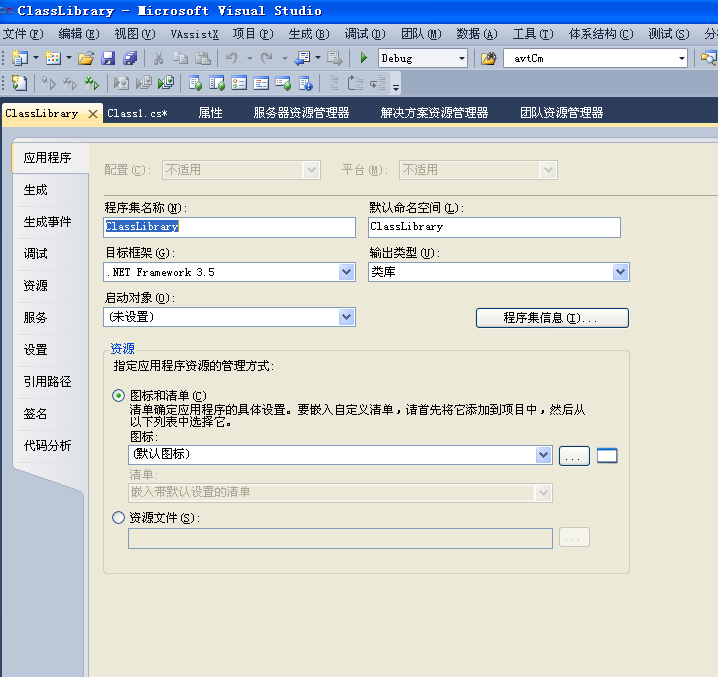Click the debug tests in context icon
The image size is (718, 677).
tap(166, 83)
